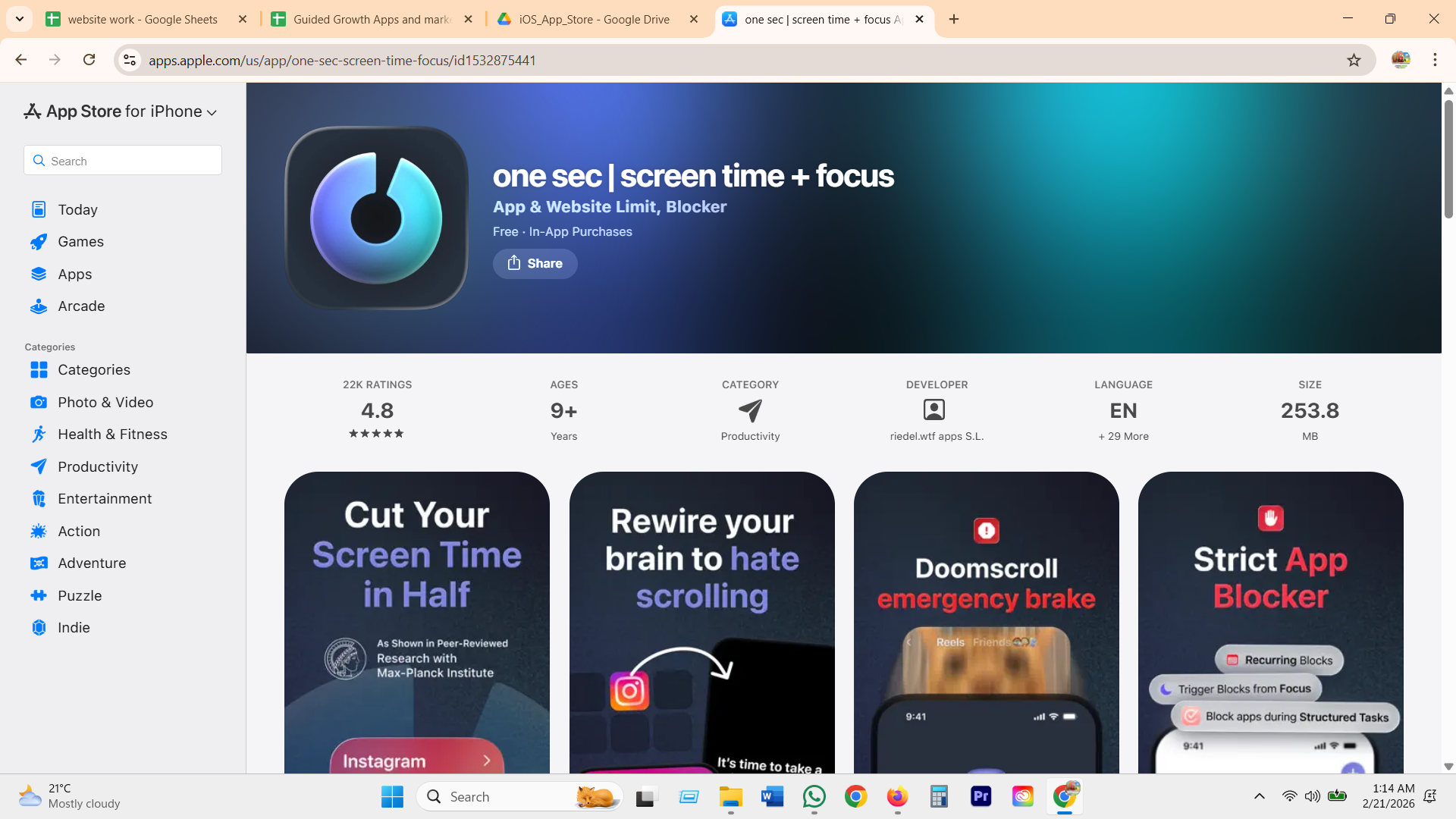The height and width of the screenshot is (819, 1456).
Task: Select the Arcade joystick icon
Action: pyautogui.click(x=39, y=306)
